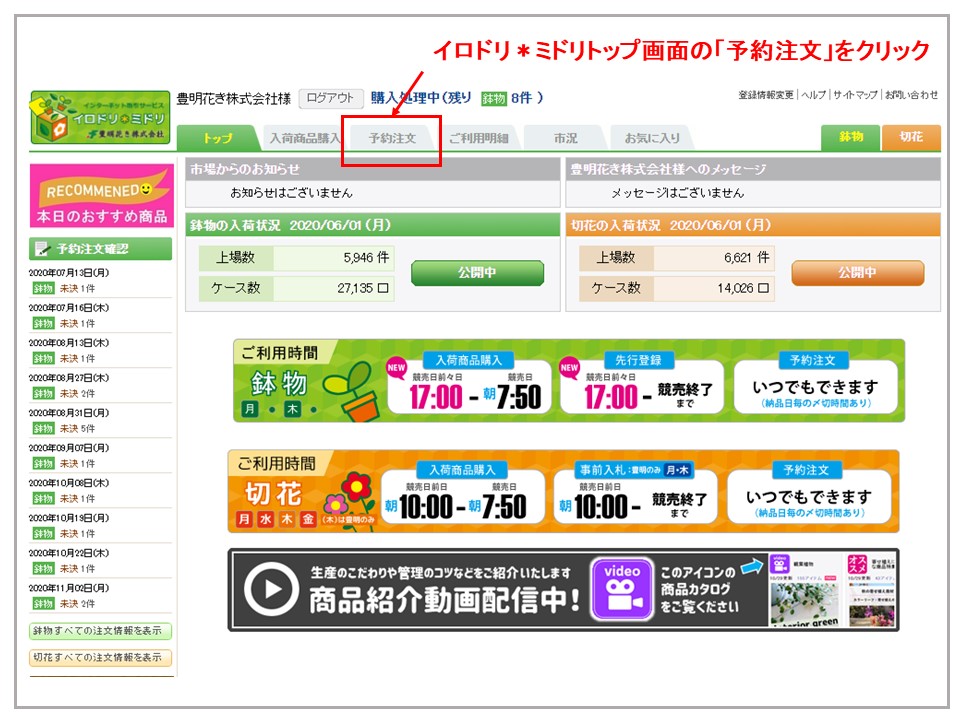The image size is (960, 720).
Task: Open the 登録情報変更 link
Action: coord(766,95)
